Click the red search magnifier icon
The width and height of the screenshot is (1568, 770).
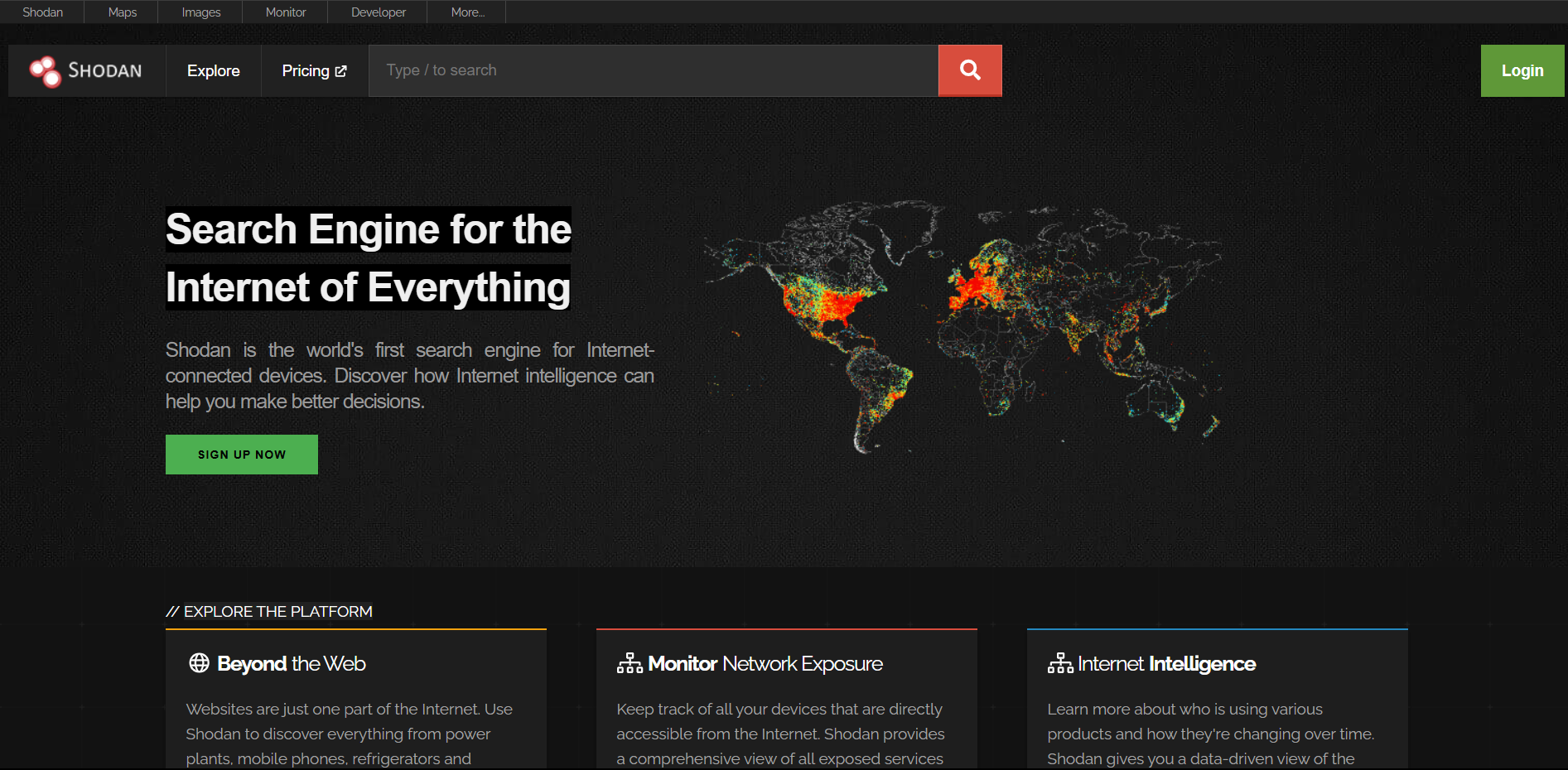click(x=969, y=70)
